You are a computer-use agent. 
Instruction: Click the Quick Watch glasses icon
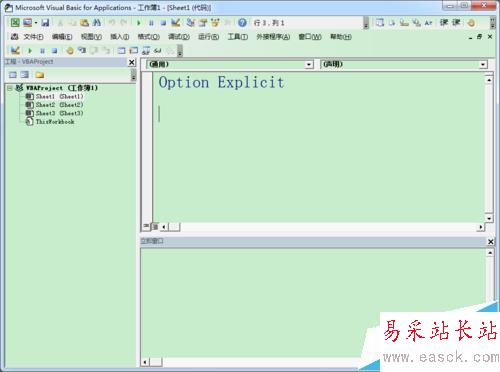coord(158,51)
